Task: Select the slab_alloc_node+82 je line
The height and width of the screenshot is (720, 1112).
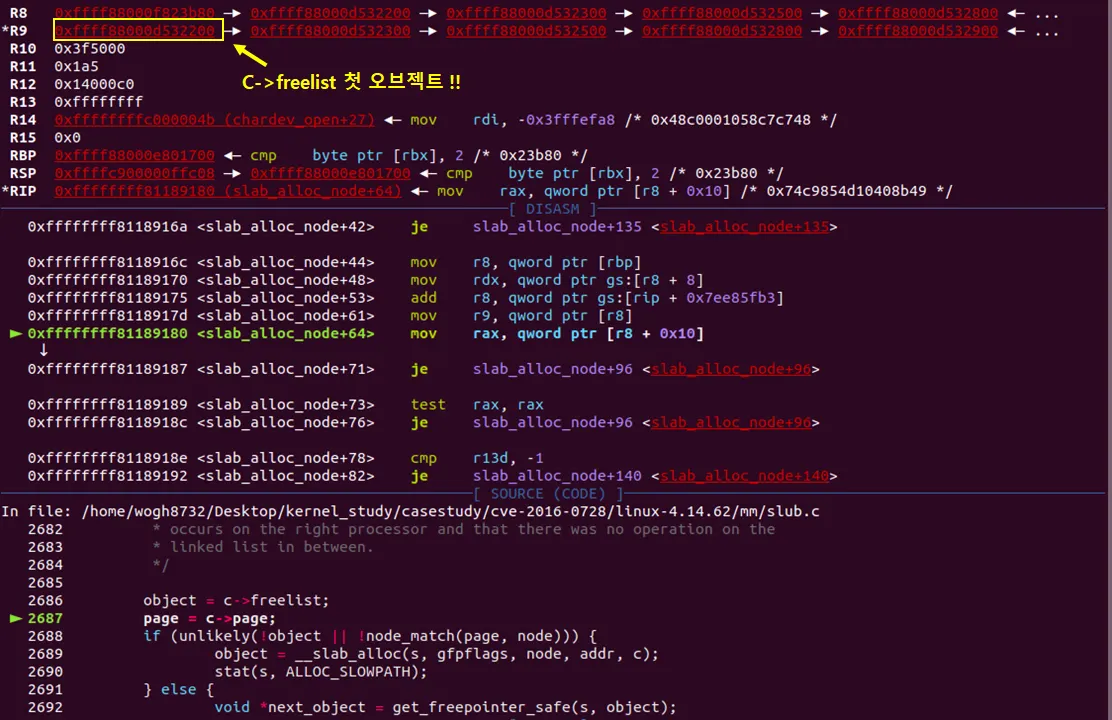Action: click(x=433, y=475)
